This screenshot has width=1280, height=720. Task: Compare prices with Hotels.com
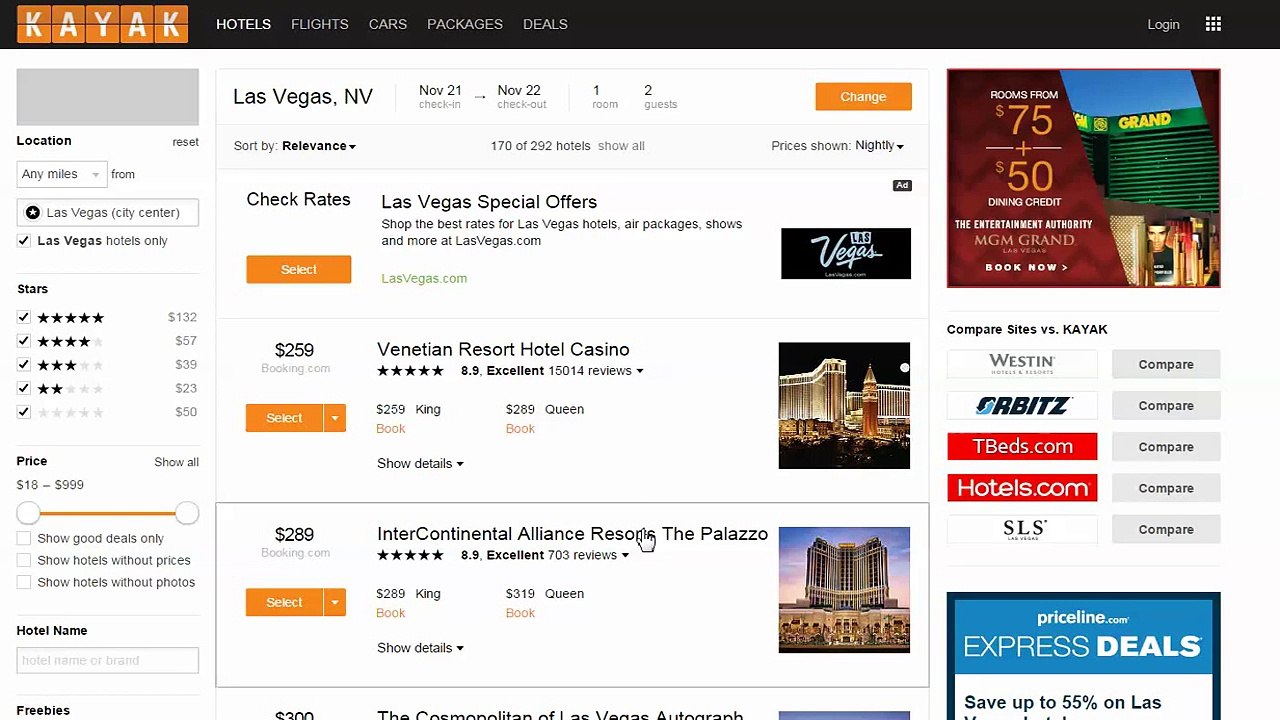point(1166,488)
